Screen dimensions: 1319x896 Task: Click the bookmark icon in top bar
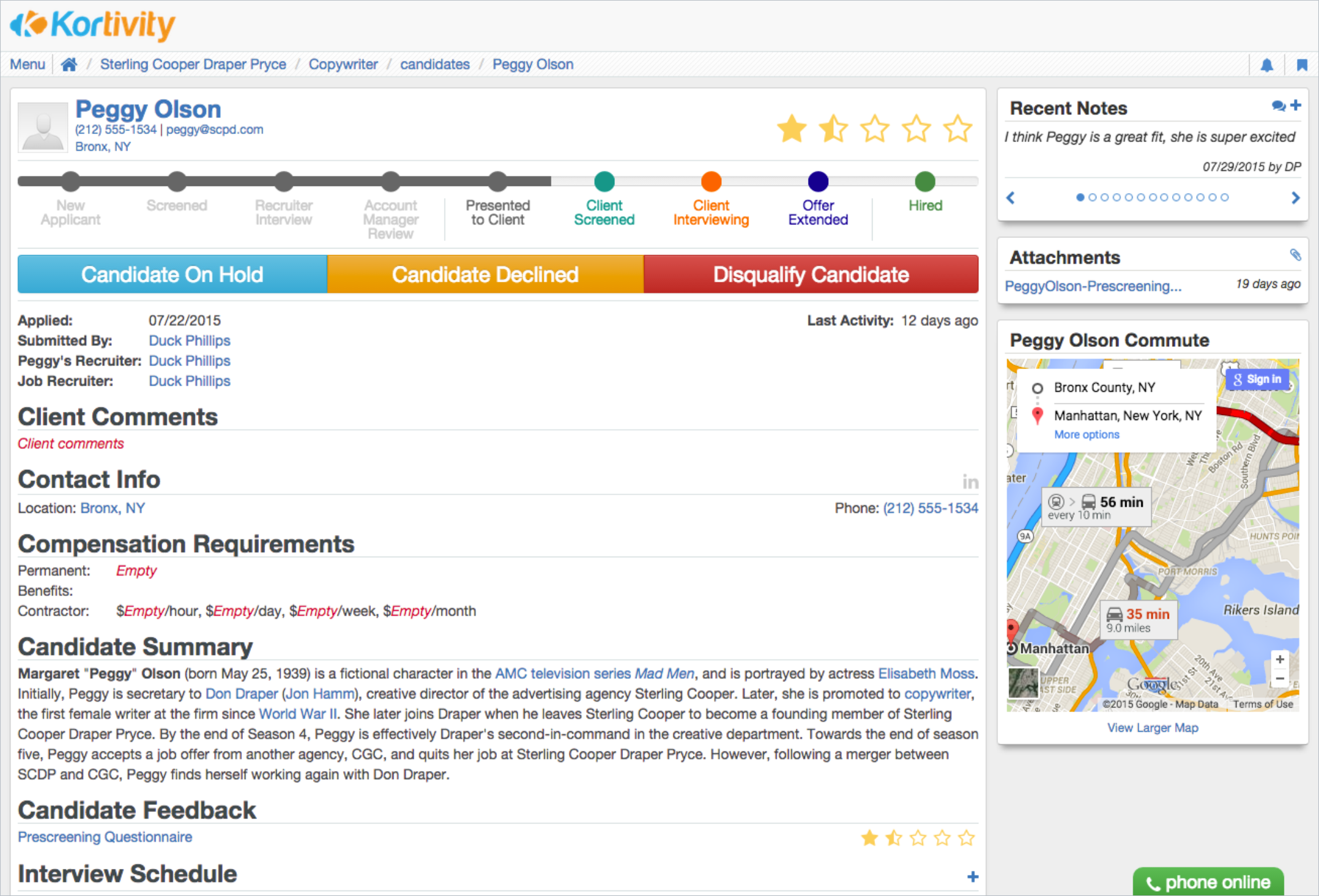click(x=1302, y=65)
